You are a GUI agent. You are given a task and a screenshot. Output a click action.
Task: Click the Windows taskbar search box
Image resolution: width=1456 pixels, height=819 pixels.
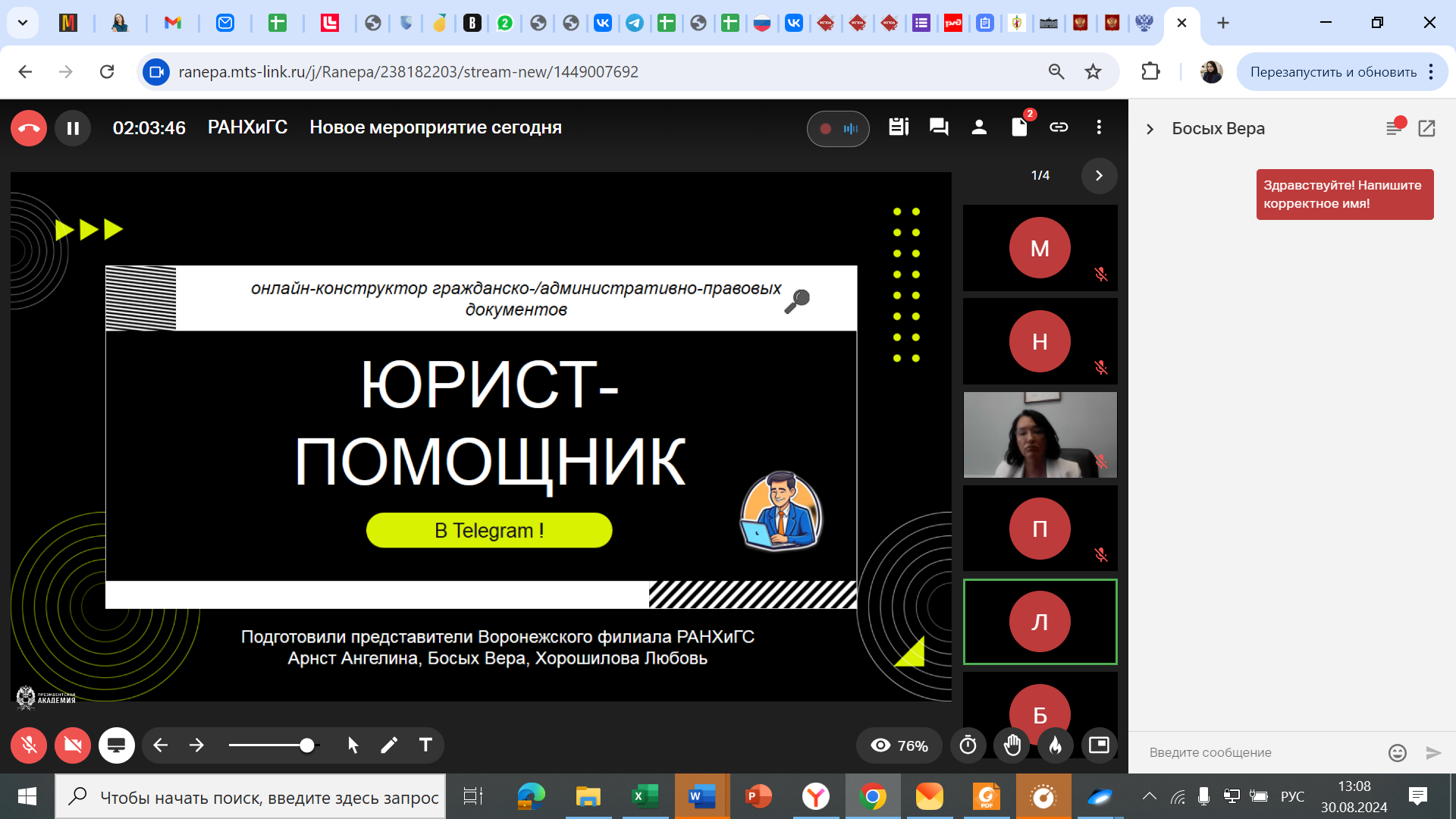[x=251, y=797]
